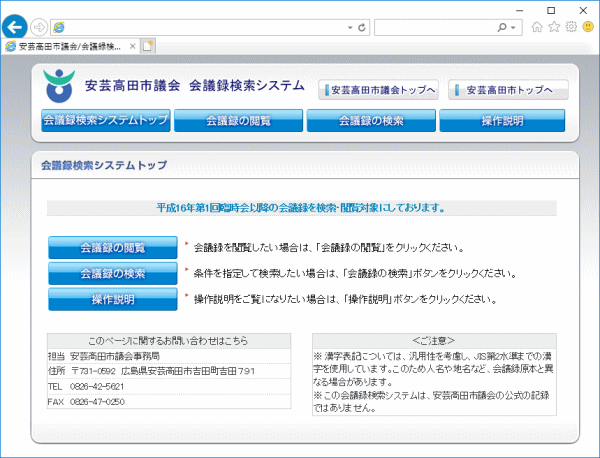Open the search provider dropdown arrow
600x458 pixels.
click(513, 28)
